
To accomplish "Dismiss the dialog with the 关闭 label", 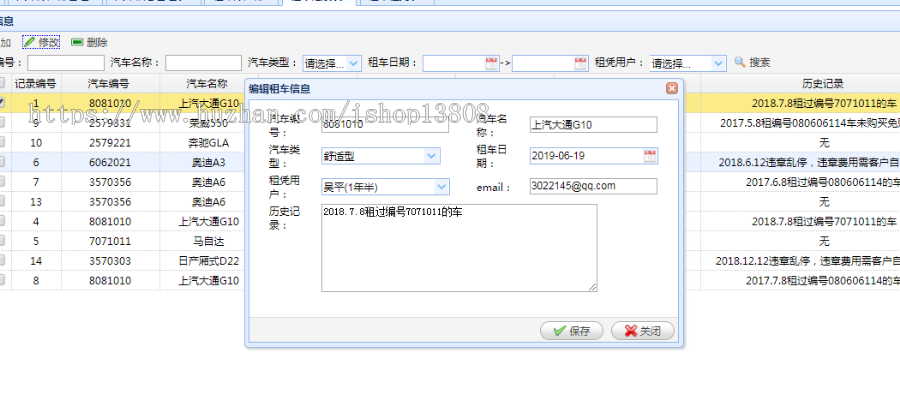I will 650,331.
